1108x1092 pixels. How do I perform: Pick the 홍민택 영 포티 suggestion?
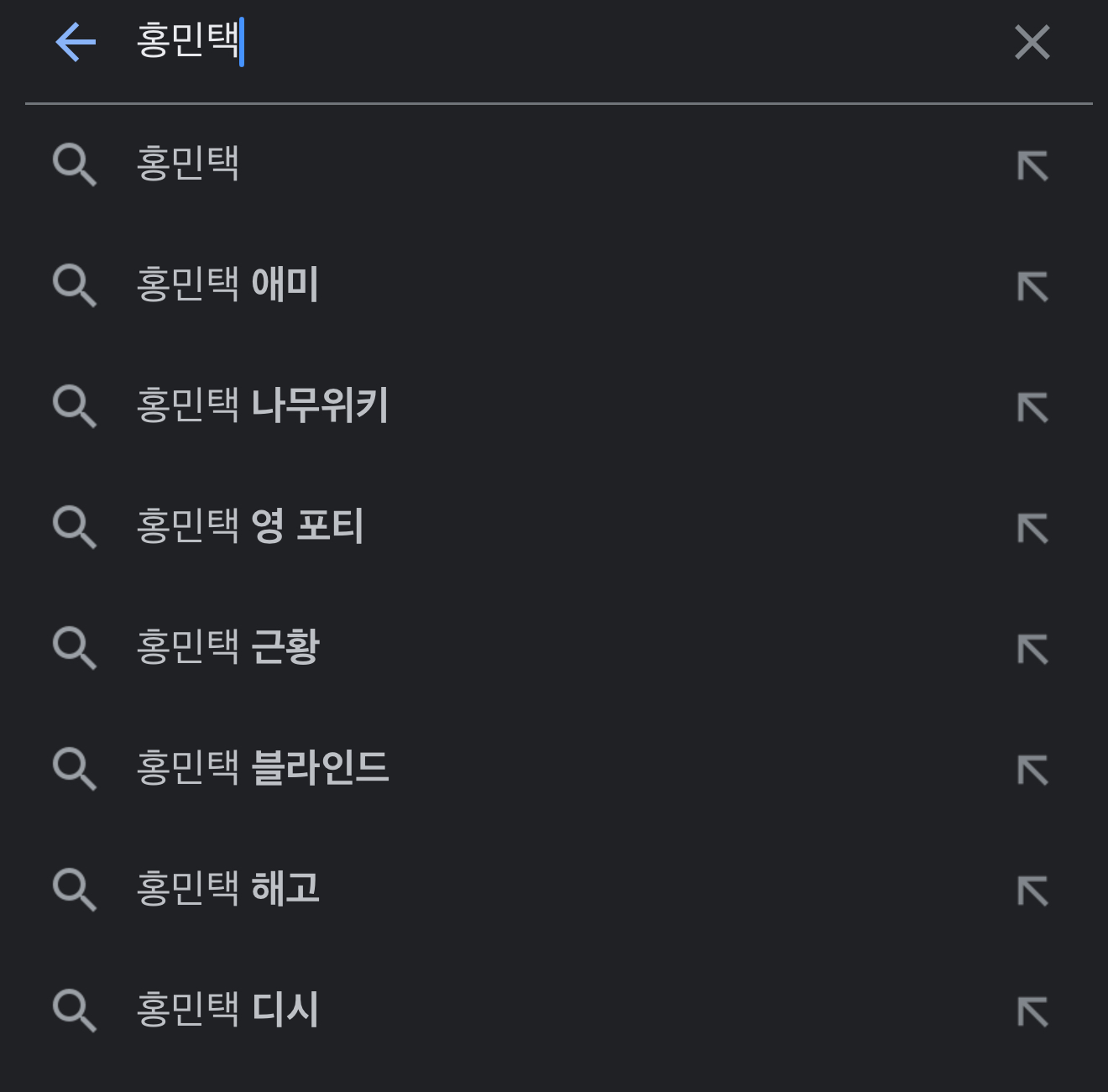tap(249, 526)
